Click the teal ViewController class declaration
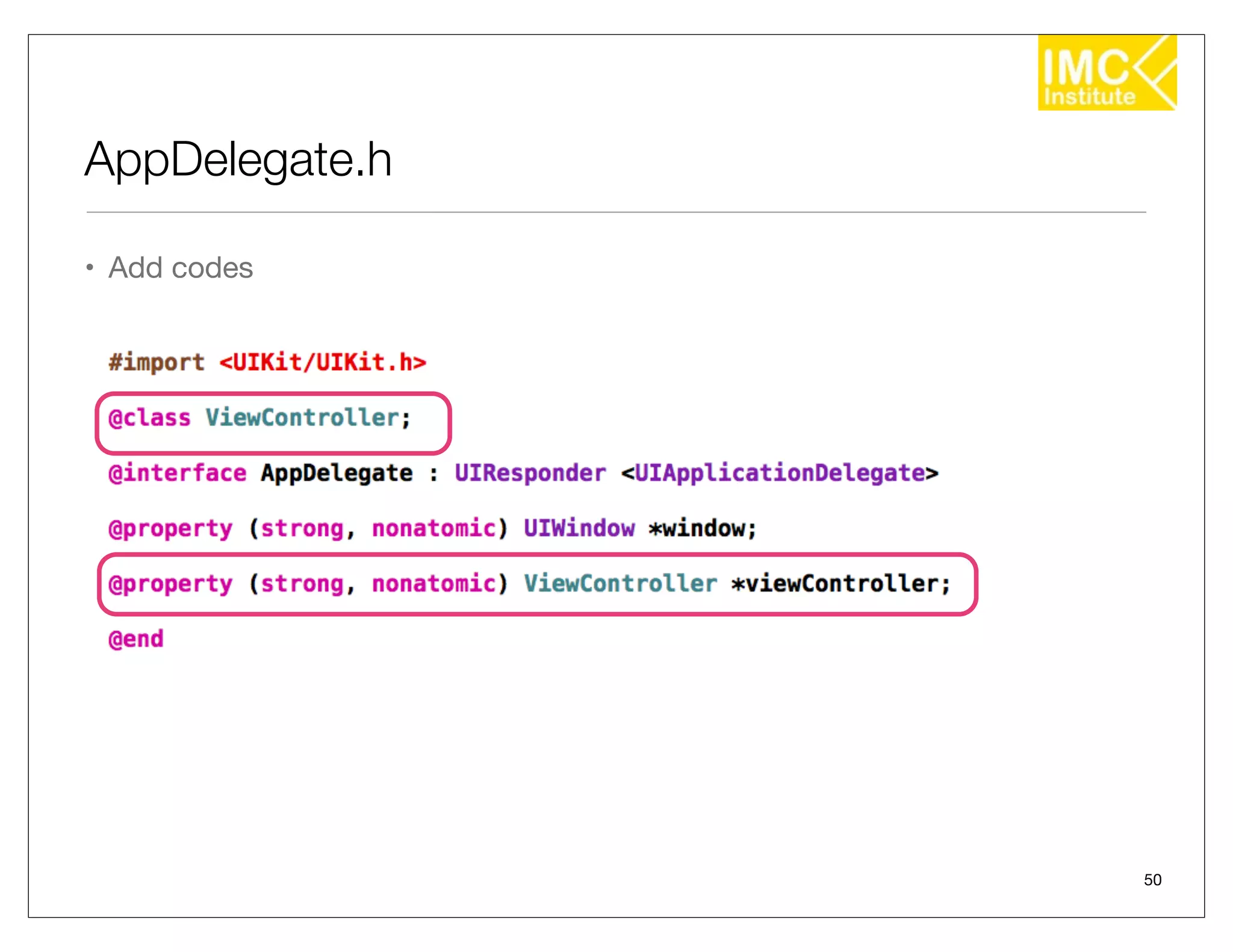 tap(303, 418)
